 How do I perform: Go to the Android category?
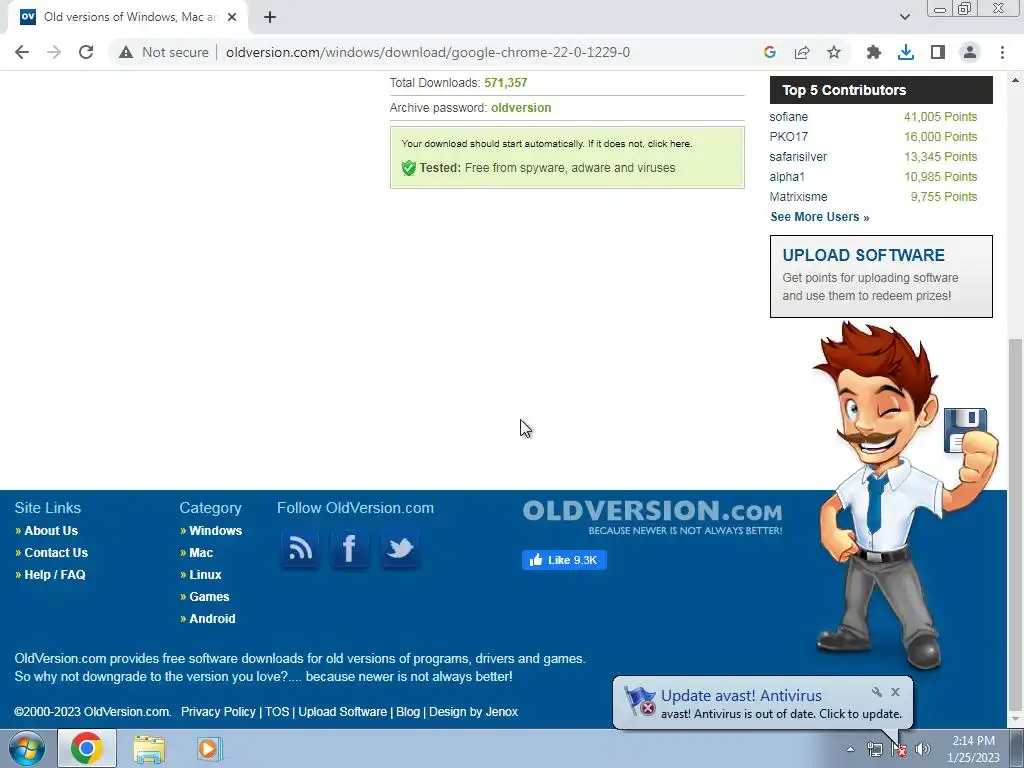[x=212, y=618]
